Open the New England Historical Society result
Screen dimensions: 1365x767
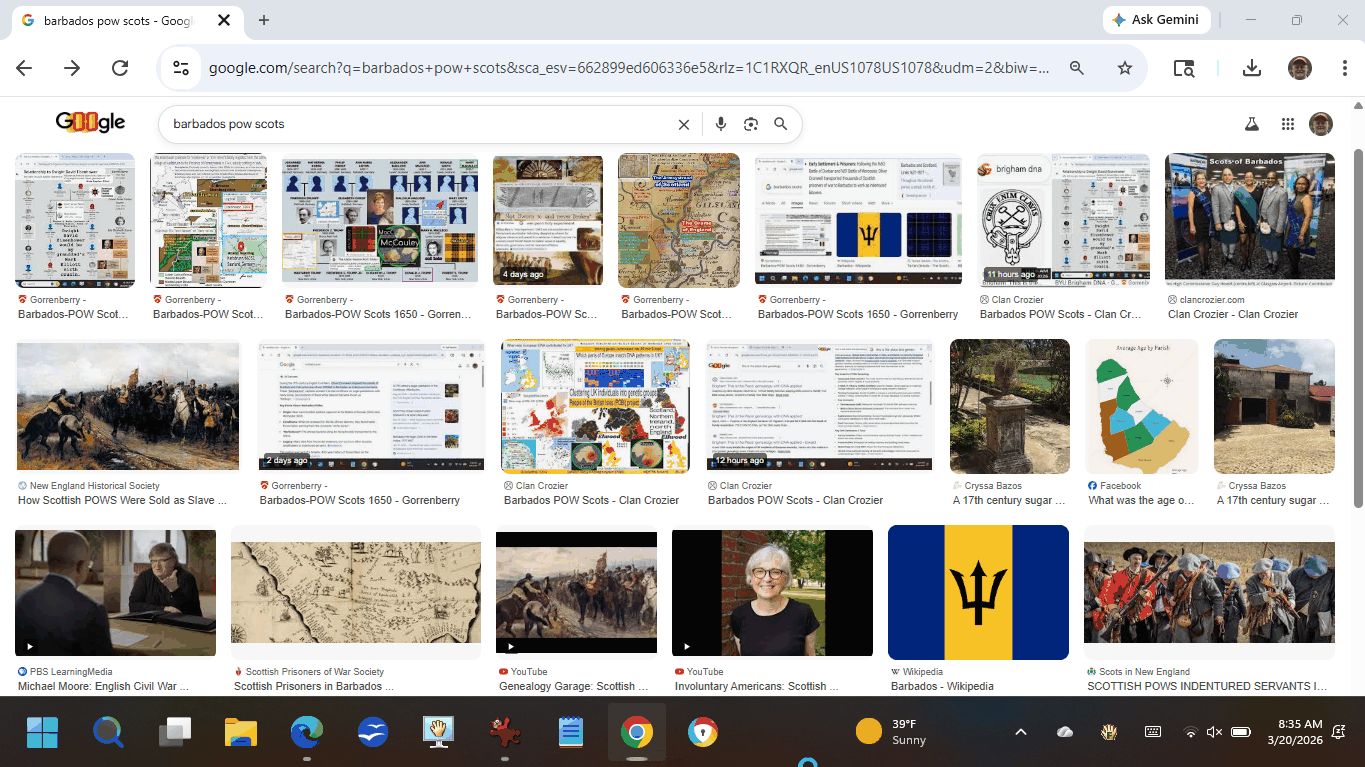pyautogui.click(x=128, y=405)
